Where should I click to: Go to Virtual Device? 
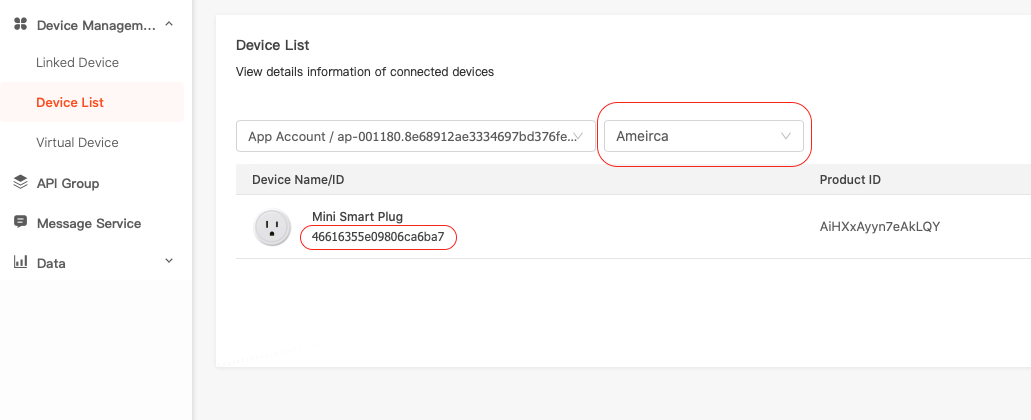[78, 143]
